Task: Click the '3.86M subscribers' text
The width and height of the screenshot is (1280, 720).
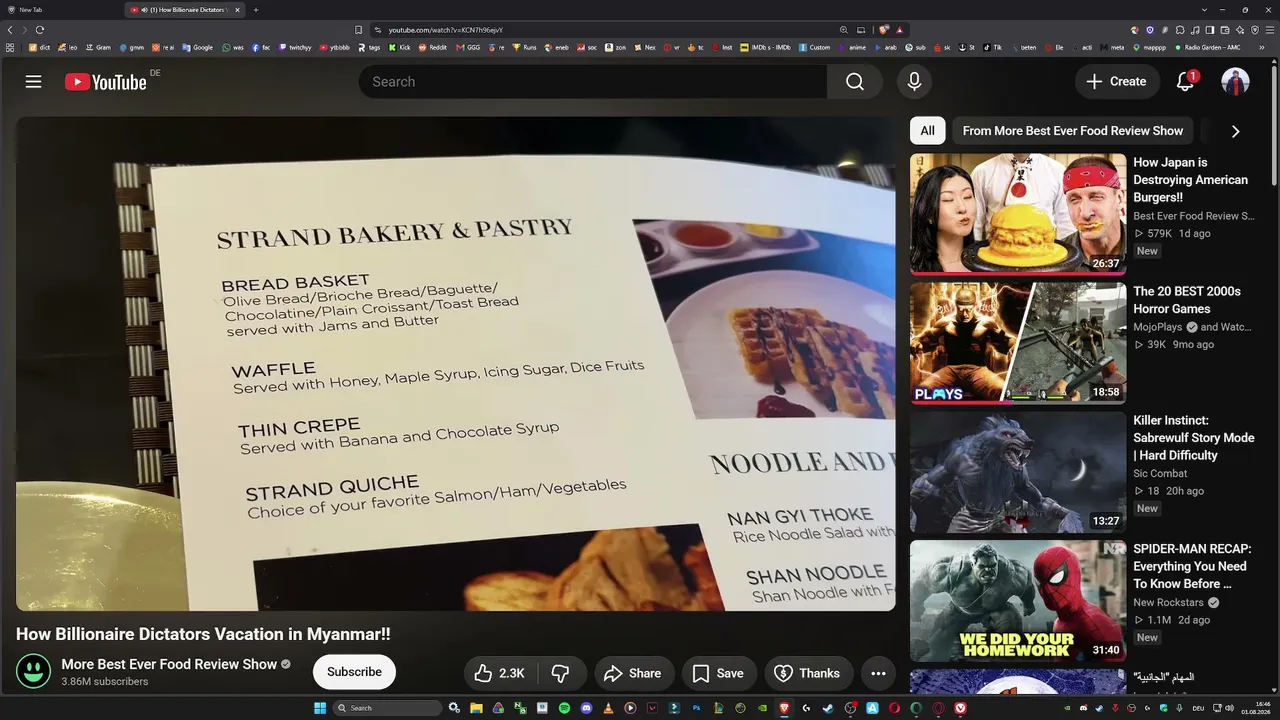Action: click(x=105, y=682)
